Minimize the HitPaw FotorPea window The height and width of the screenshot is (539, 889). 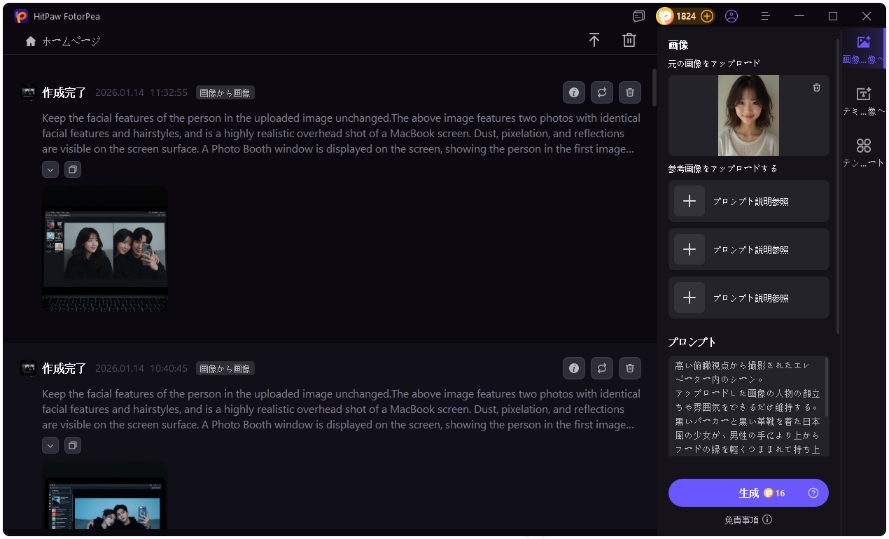coord(799,16)
